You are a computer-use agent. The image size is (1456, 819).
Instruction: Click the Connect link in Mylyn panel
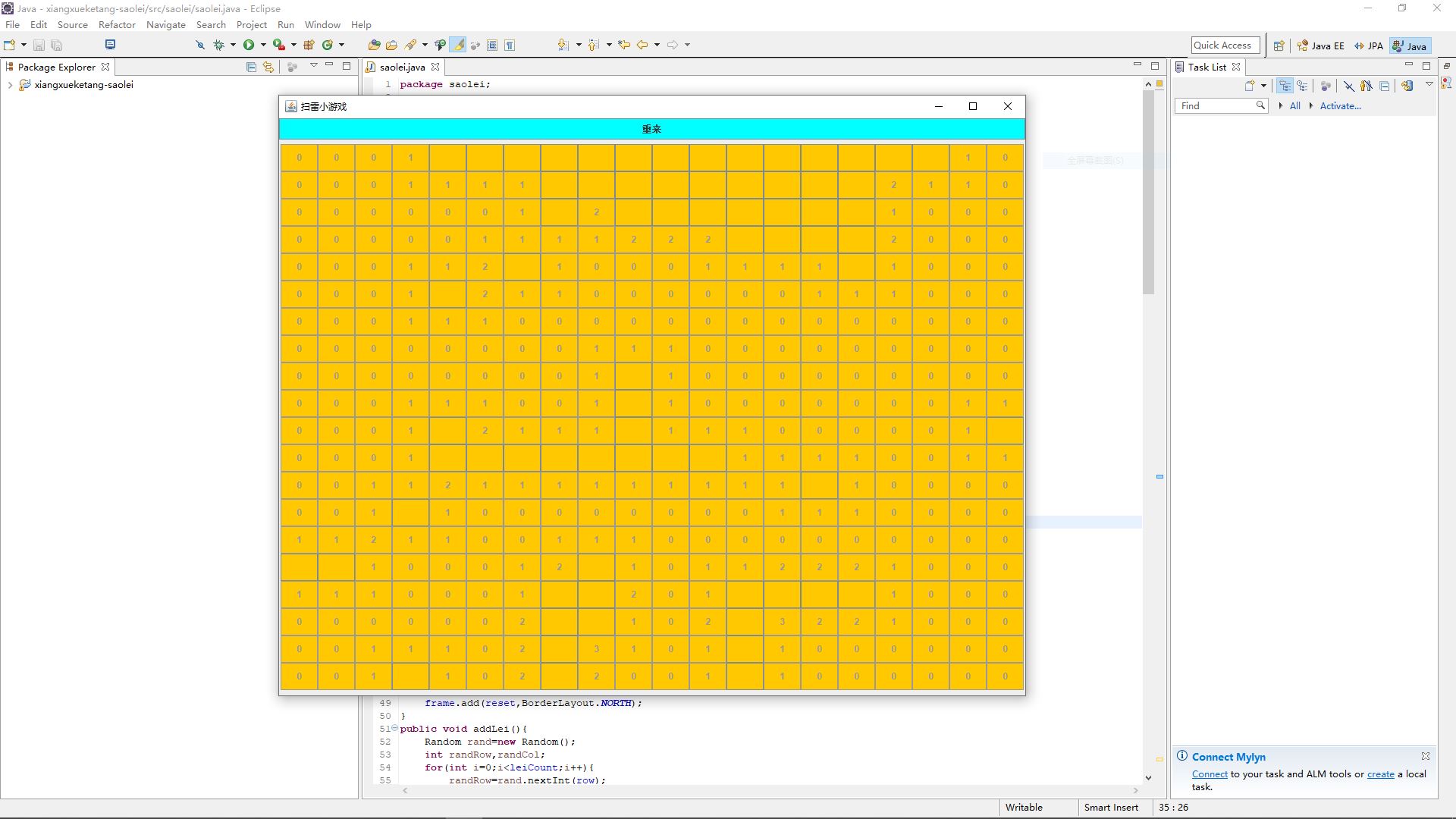pyautogui.click(x=1209, y=774)
